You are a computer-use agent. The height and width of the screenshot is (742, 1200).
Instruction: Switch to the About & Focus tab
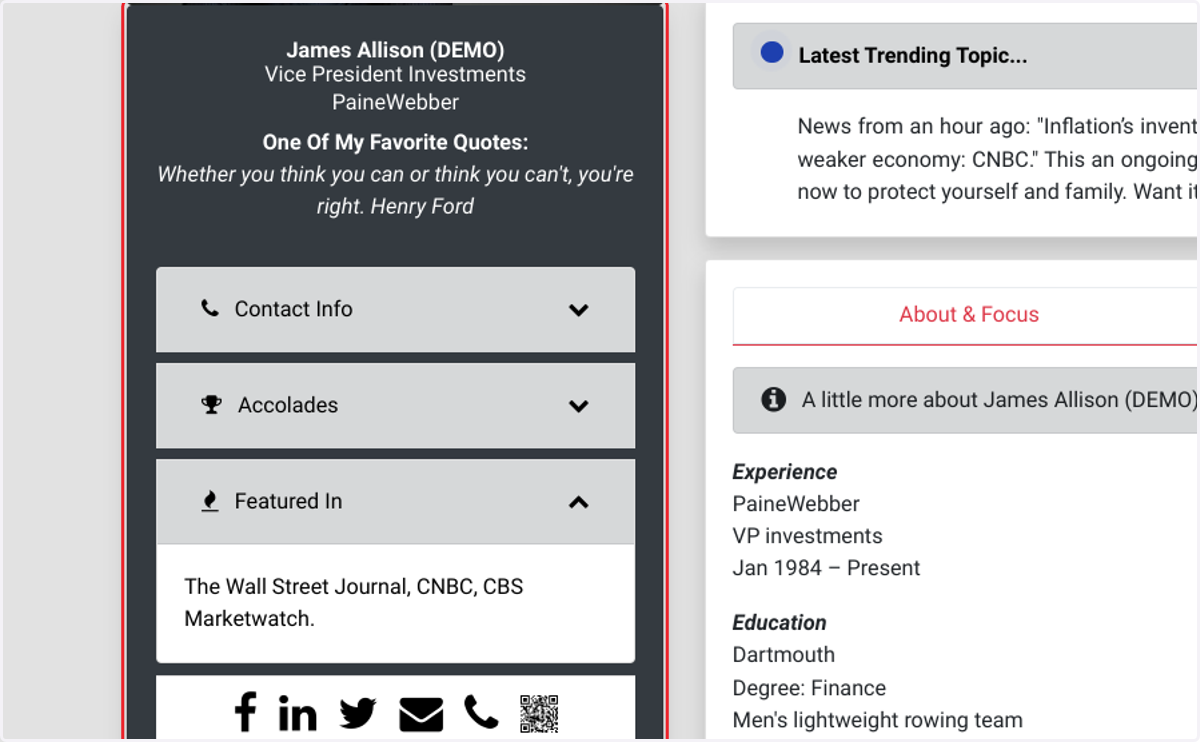point(966,315)
